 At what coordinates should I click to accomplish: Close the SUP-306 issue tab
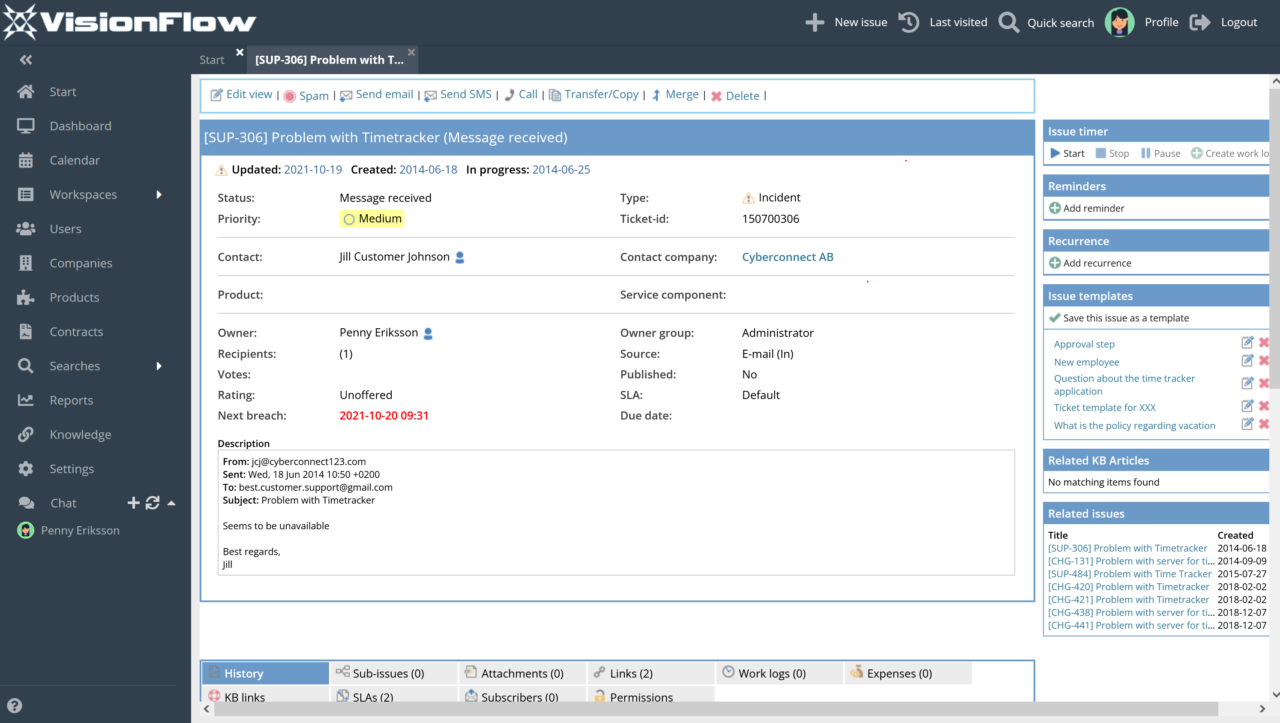(x=411, y=53)
